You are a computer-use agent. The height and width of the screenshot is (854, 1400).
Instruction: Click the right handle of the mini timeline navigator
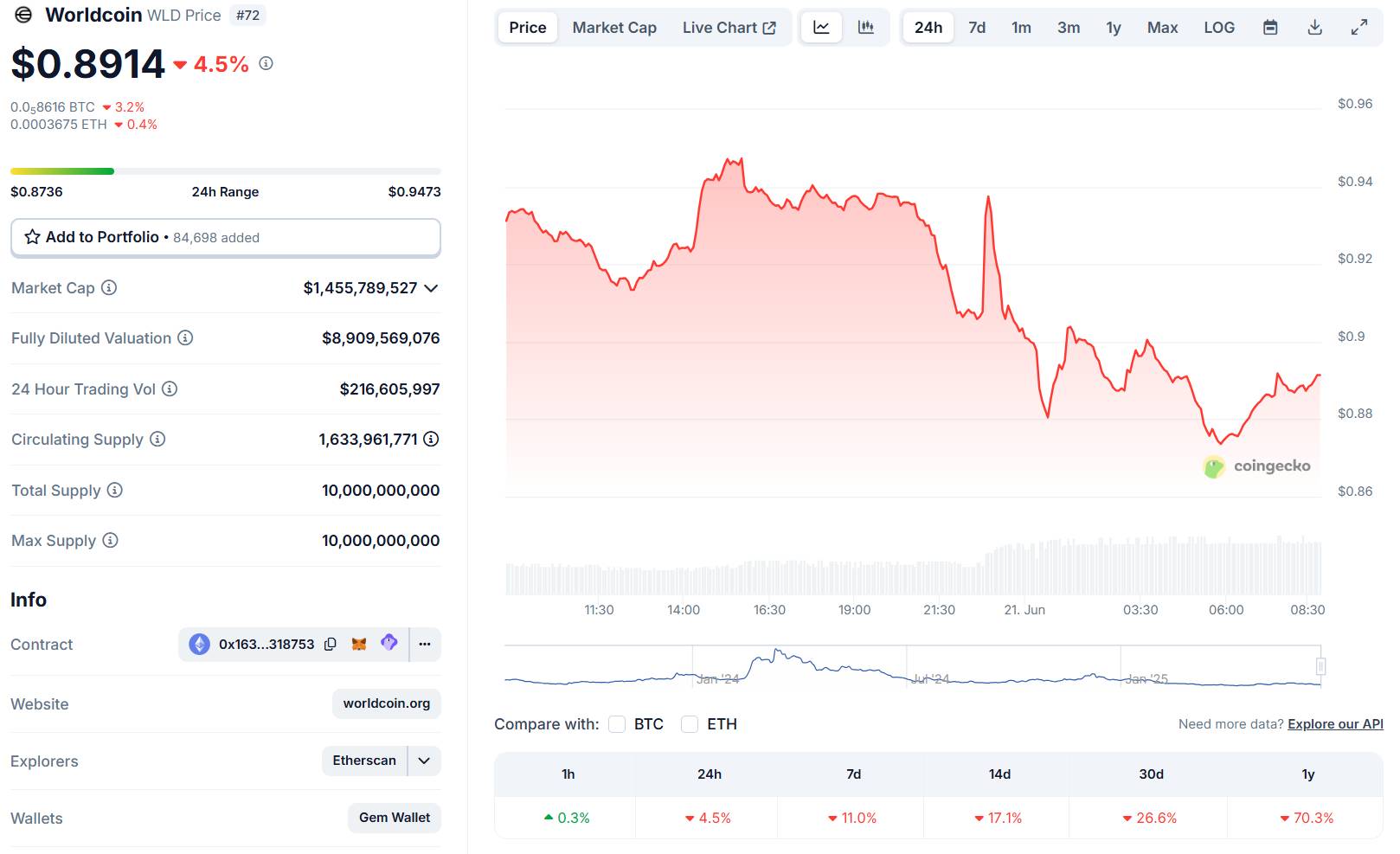pyautogui.click(x=1321, y=666)
